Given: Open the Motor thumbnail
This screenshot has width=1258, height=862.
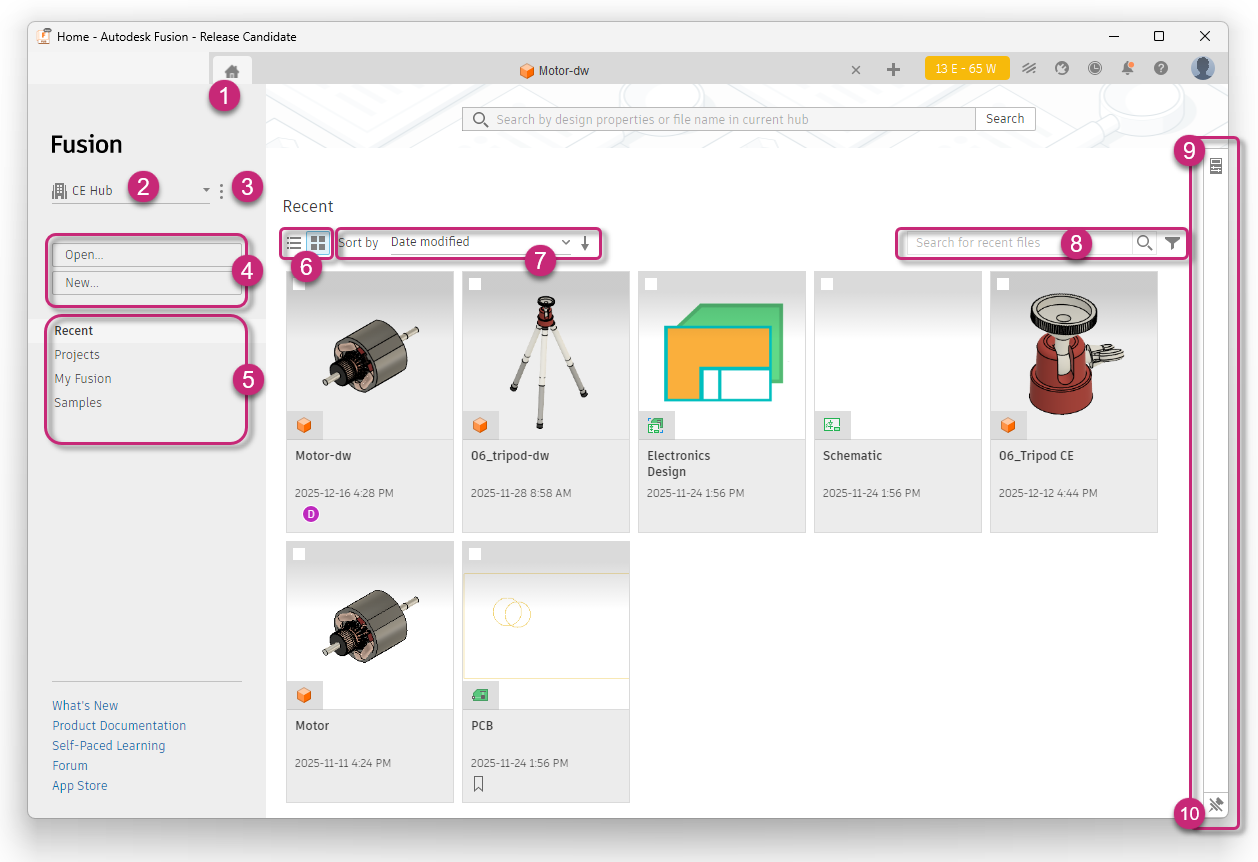Looking at the screenshot, I should (370, 625).
